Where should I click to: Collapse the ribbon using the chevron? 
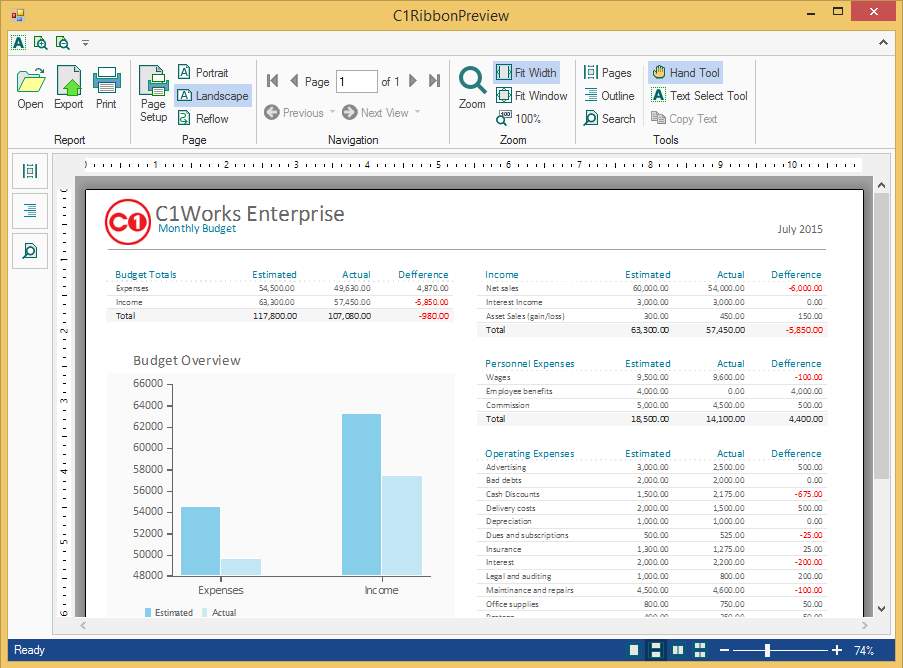point(883,43)
